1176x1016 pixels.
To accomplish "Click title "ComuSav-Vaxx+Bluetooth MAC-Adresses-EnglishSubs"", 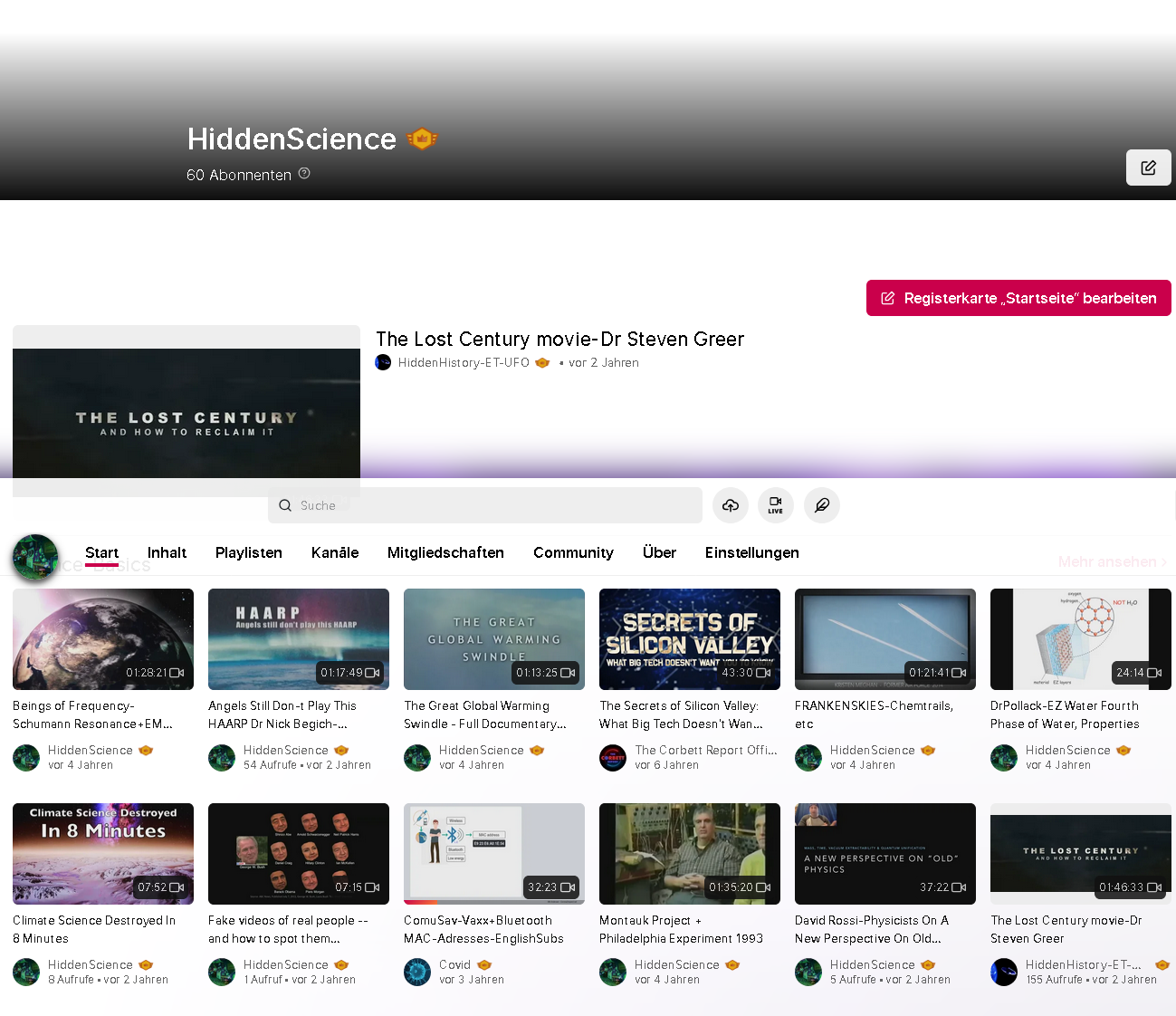I will pyautogui.click(x=483, y=929).
